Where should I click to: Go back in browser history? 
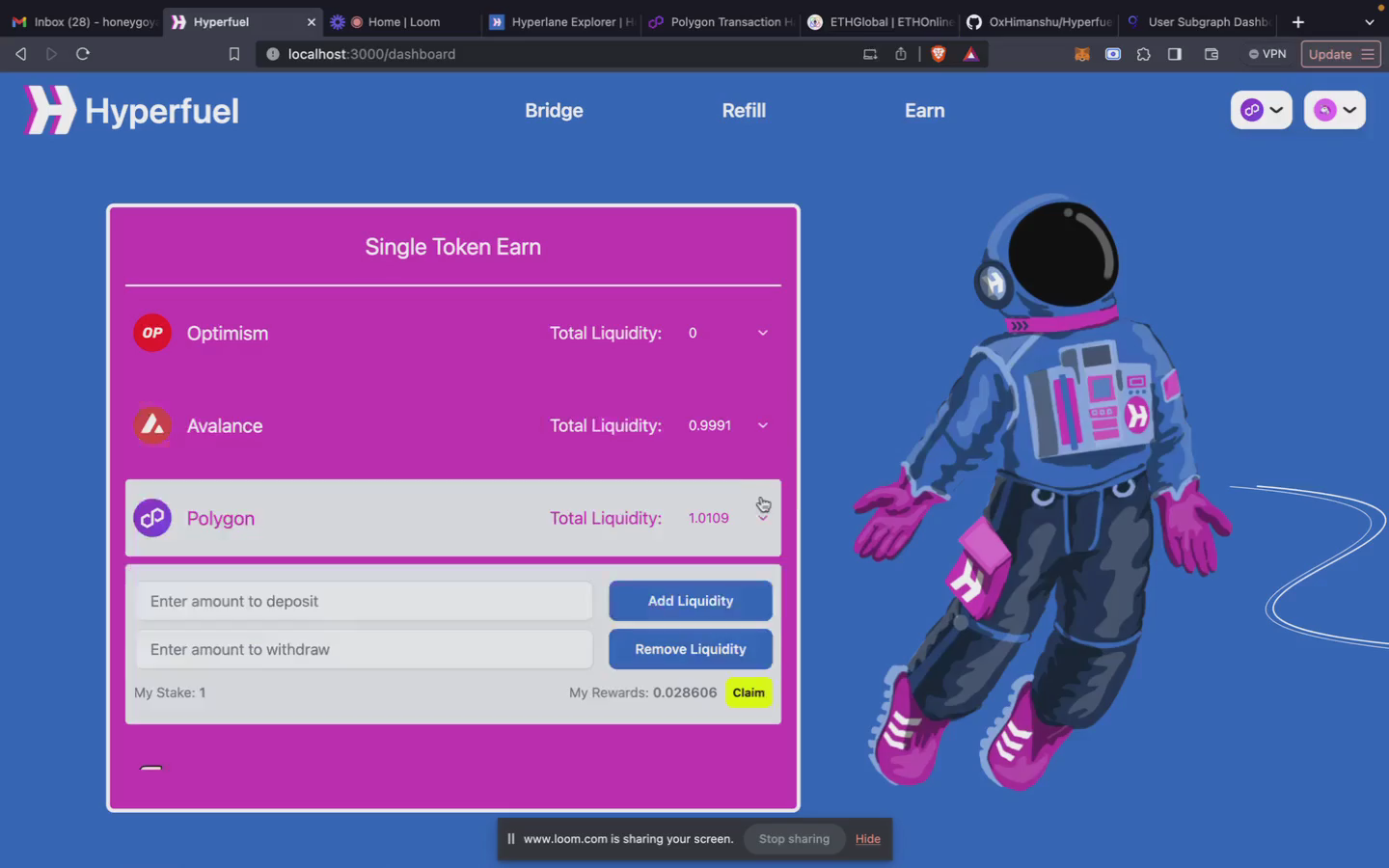click(x=20, y=54)
